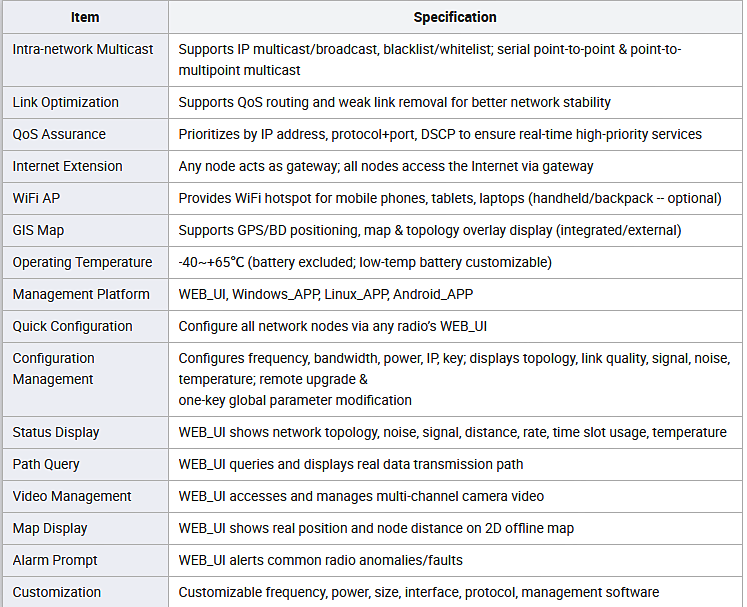Click the Specification column header

pyautogui.click(x=455, y=17)
